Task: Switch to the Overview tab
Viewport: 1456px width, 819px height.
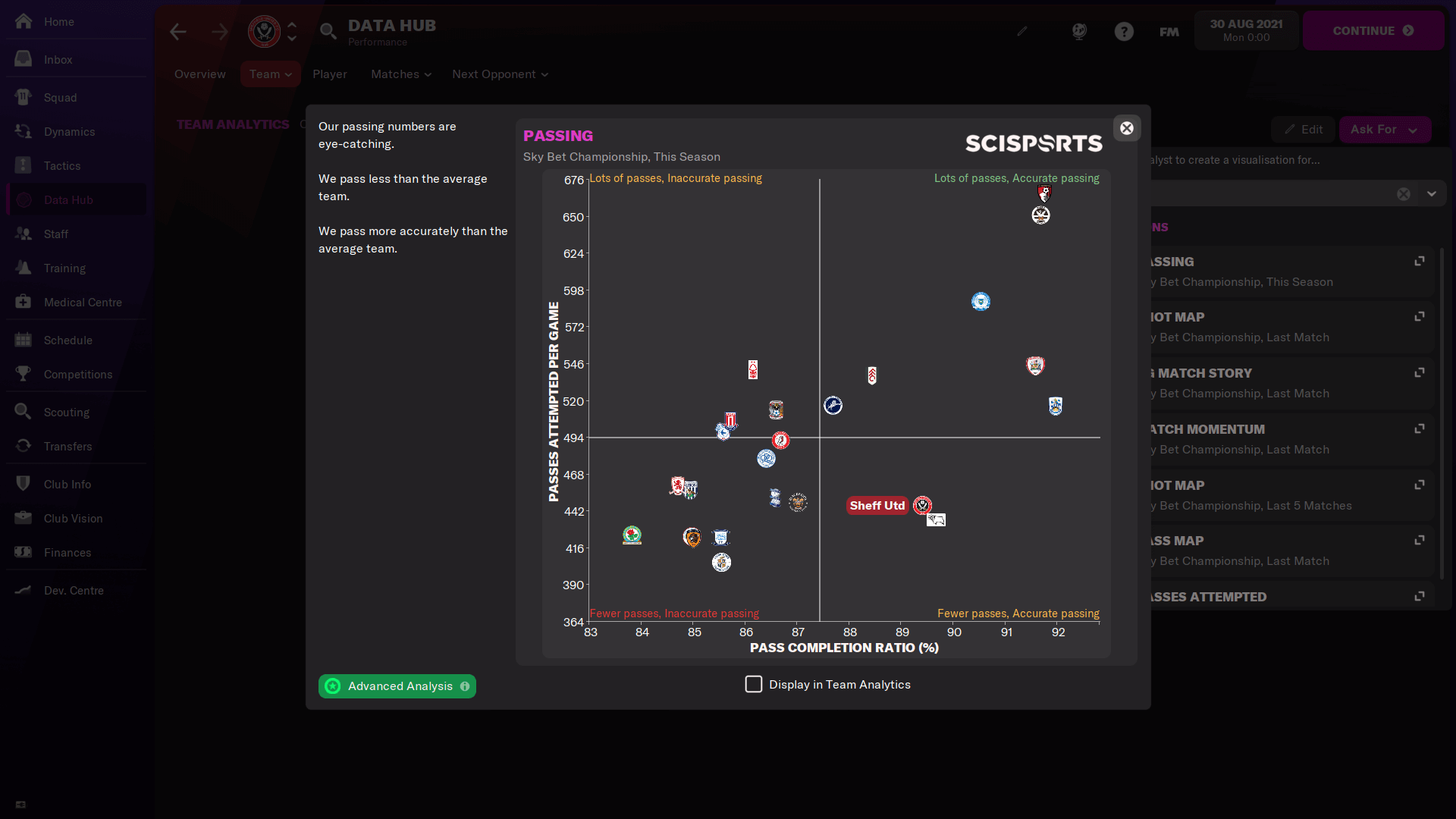Action: click(200, 74)
